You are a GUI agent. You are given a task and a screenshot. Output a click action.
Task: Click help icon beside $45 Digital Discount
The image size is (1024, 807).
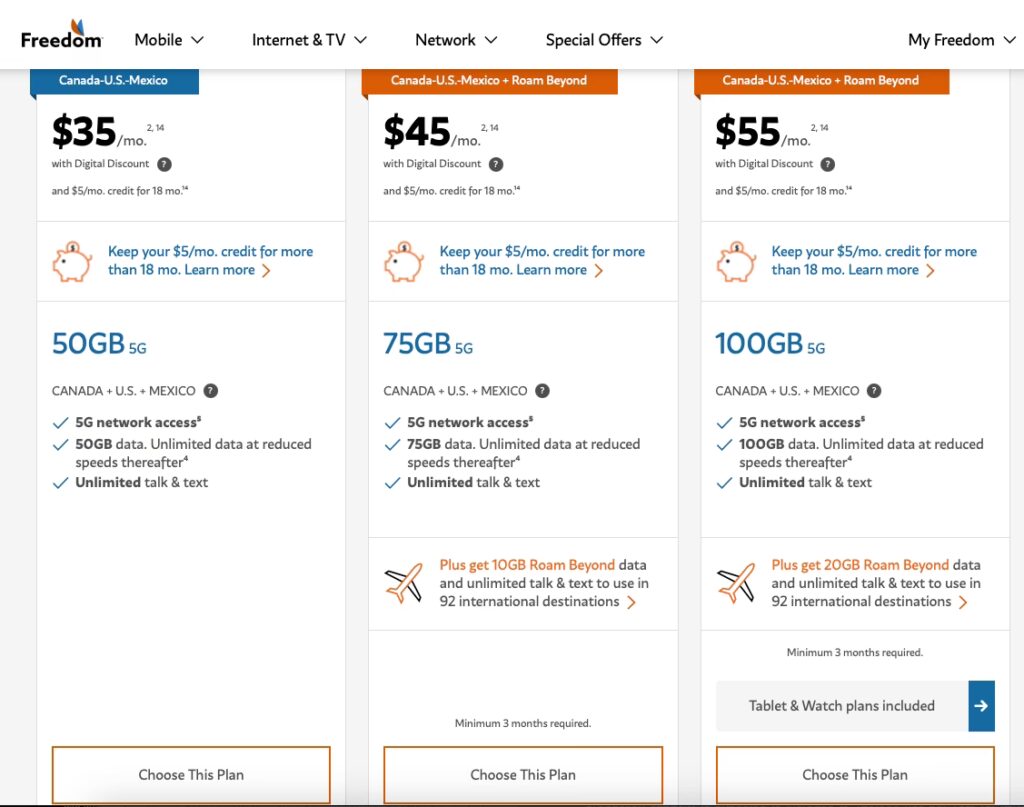tap(496, 164)
